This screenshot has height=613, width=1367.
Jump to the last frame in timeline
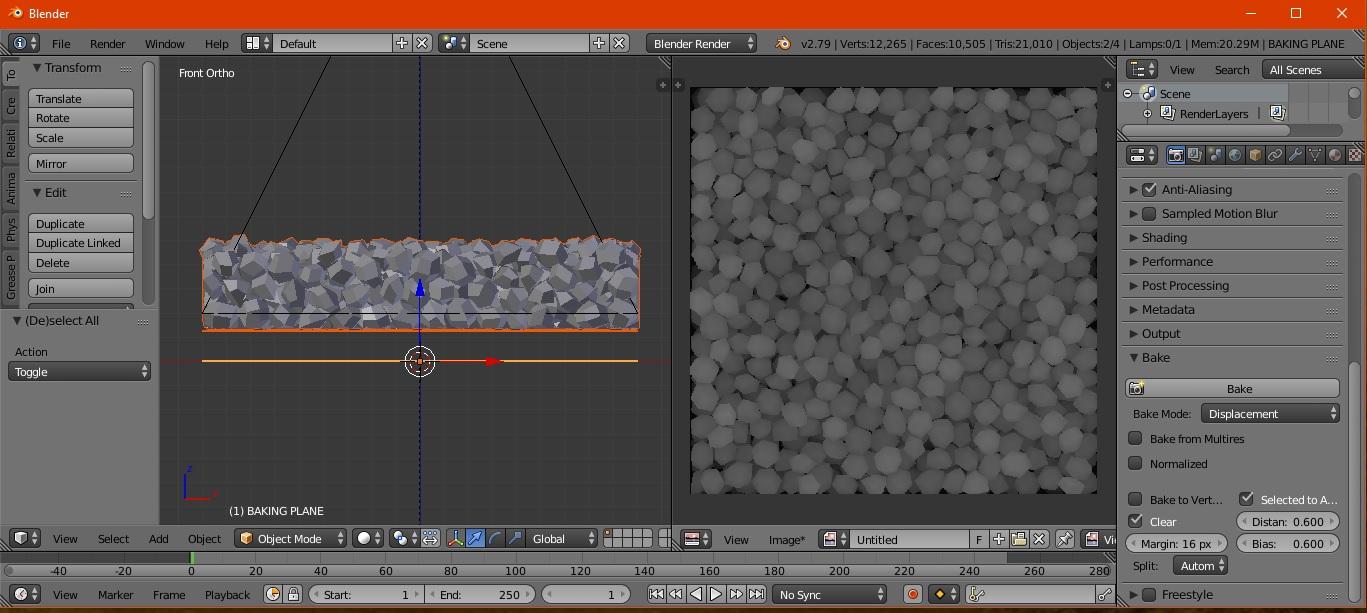(757, 594)
